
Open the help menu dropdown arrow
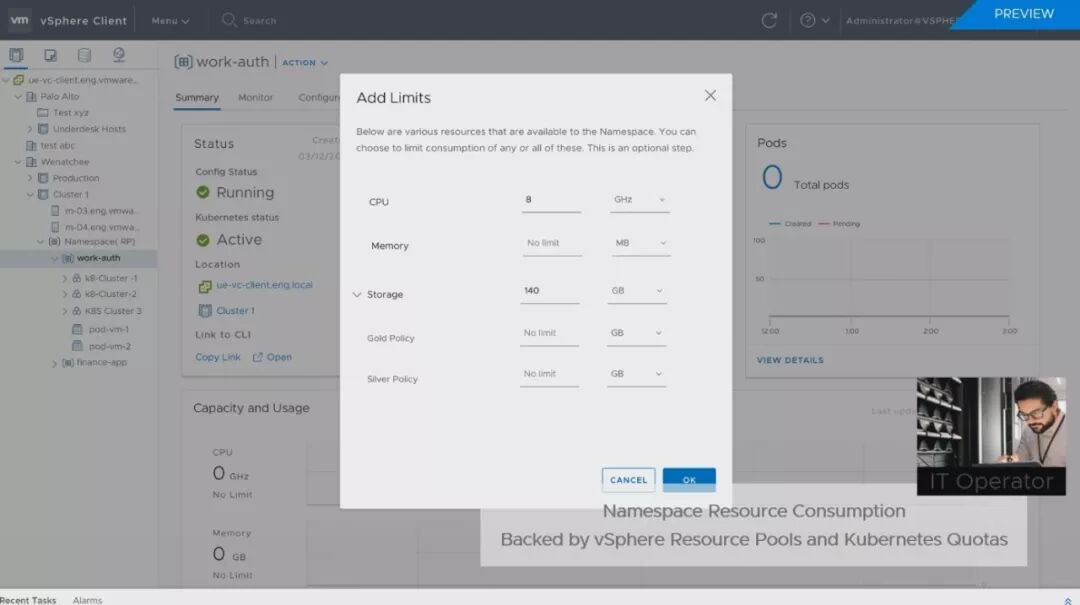coord(825,21)
